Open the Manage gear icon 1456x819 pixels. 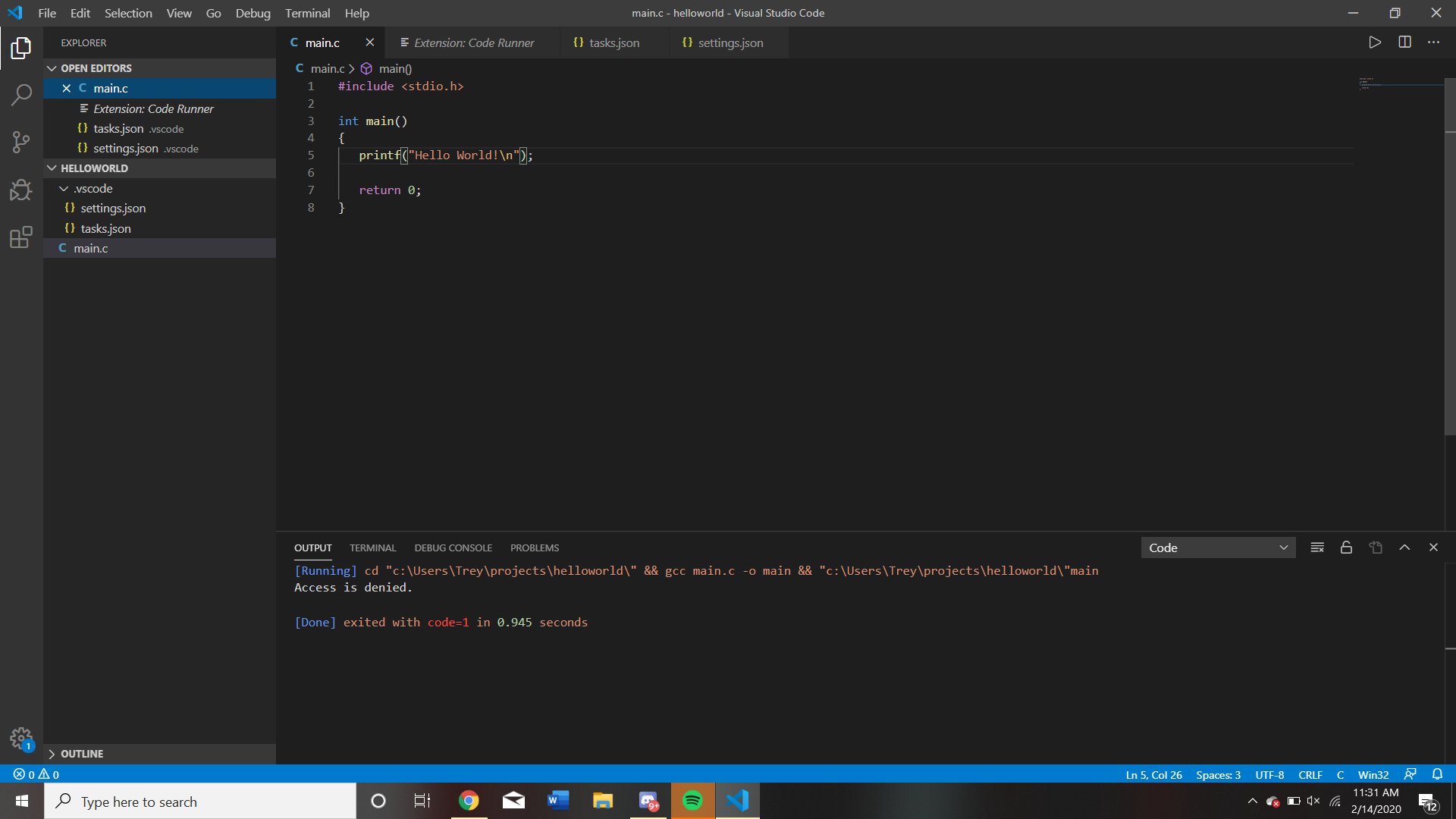pos(21,738)
